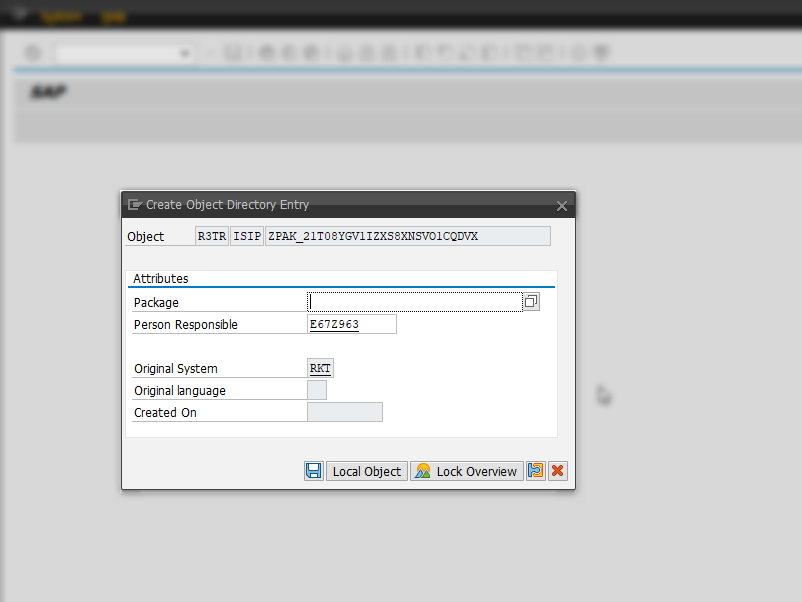Open the Lock Overview
802x602 pixels.
pos(466,471)
